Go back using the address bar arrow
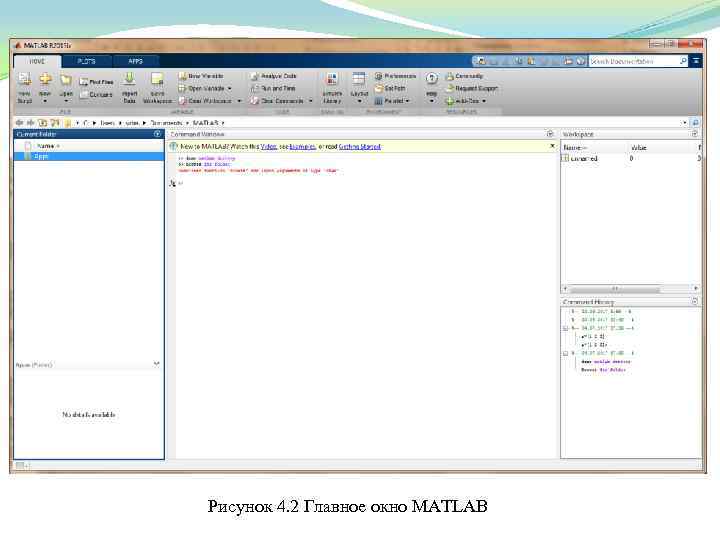Image resolution: width=720 pixels, height=540 pixels. pos(20,123)
